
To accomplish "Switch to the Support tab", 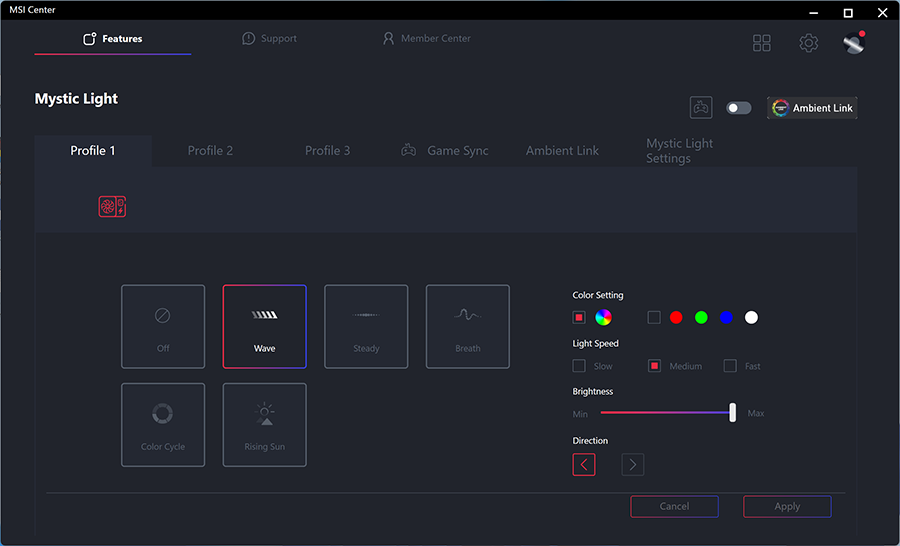I will [270, 38].
